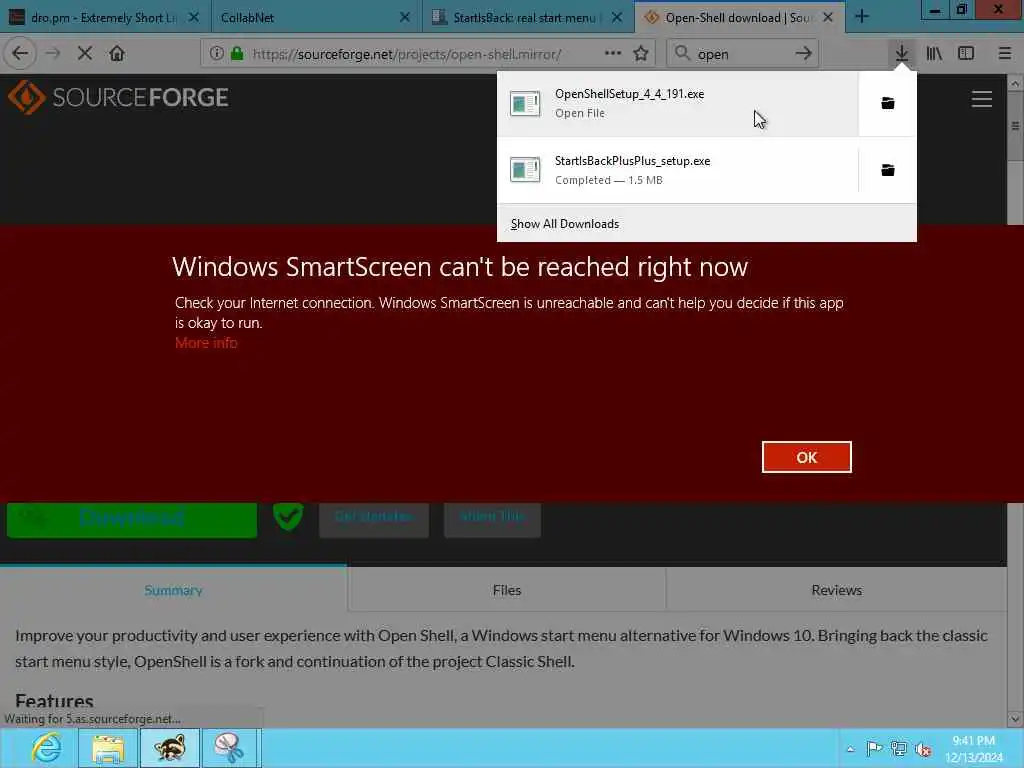Open Internet Explorer from the taskbar
The height and width of the screenshot is (768, 1024).
click(46, 748)
